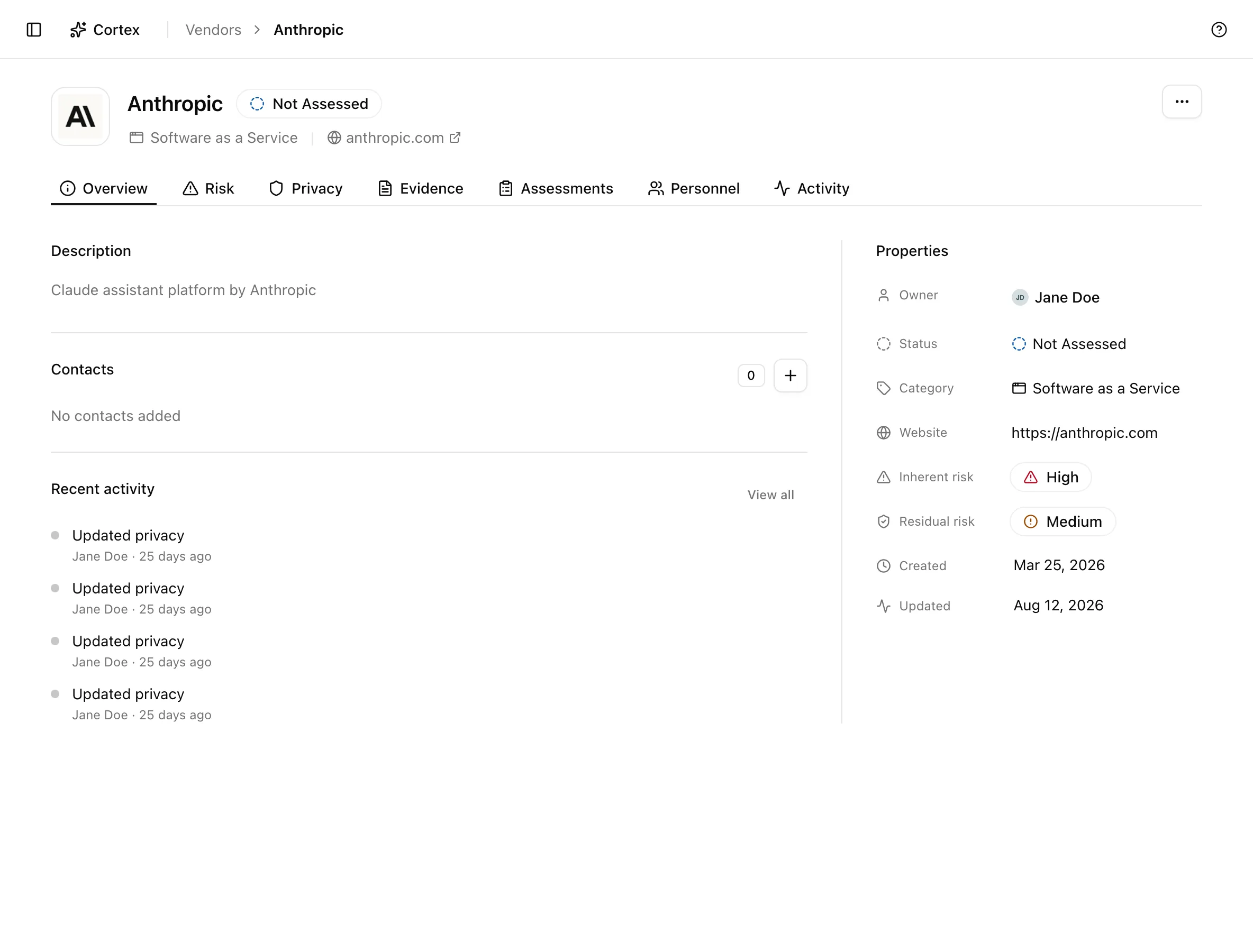Open the three-dot more options menu
Image resolution: width=1253 pixels, height=952 pixels.
click(1182, 102)
